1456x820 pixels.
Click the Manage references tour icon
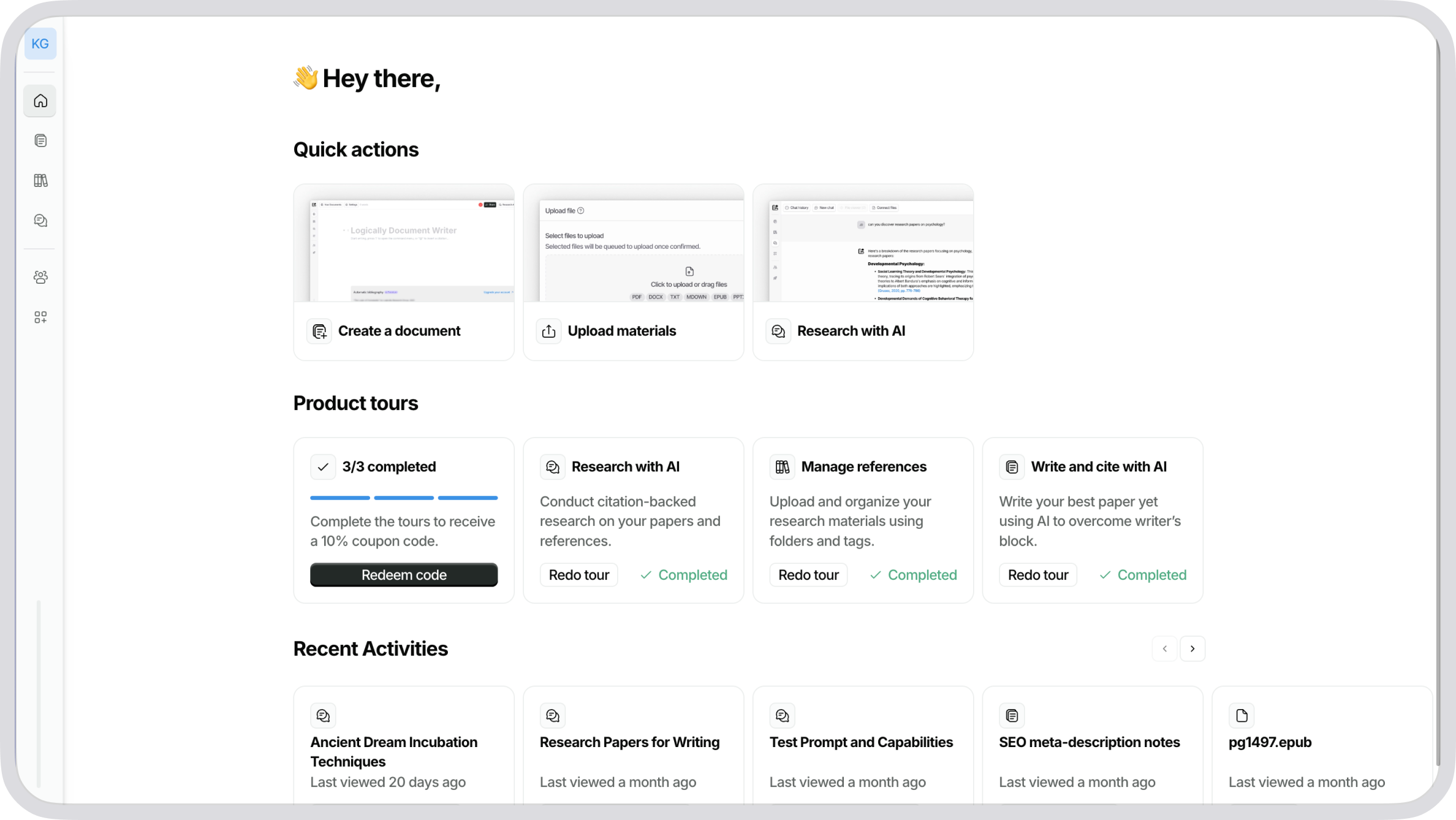783,467
